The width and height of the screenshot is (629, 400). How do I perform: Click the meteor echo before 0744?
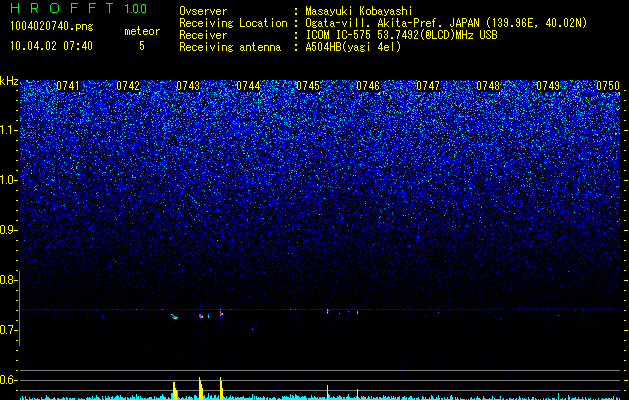[x=221, y=314]
